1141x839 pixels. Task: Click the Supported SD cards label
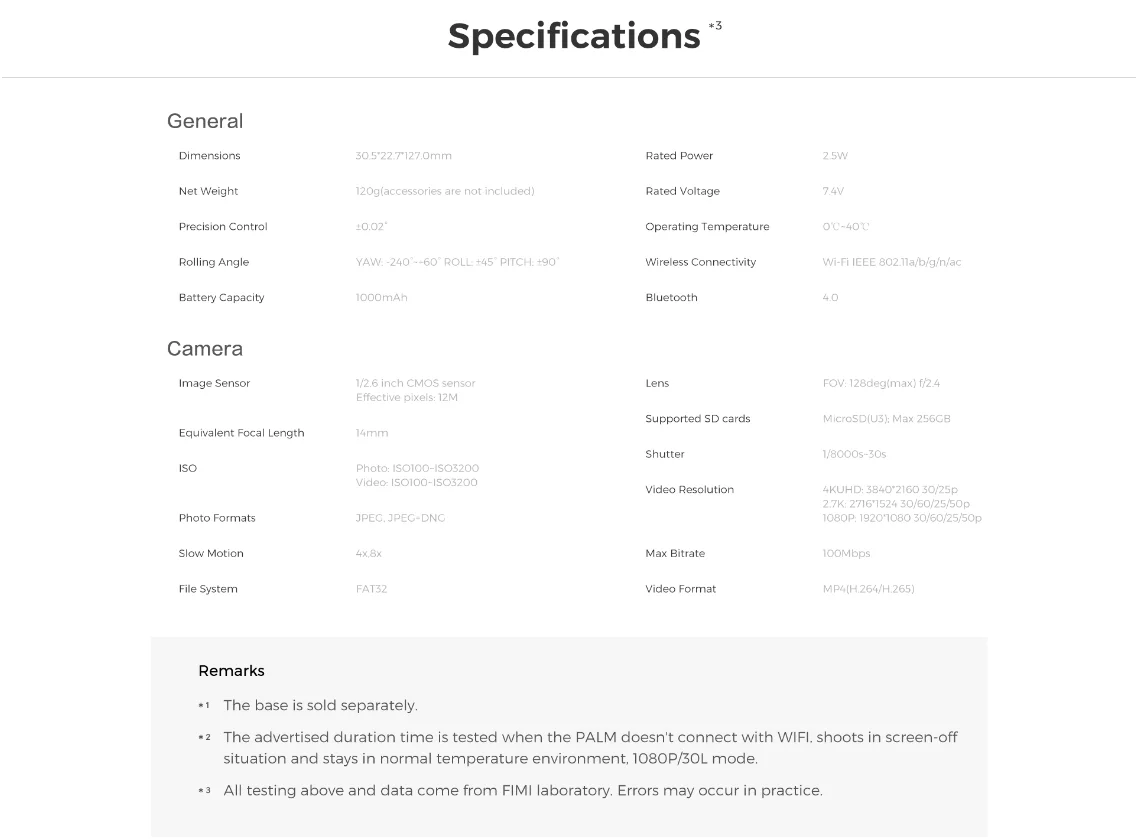click(697, 419)
